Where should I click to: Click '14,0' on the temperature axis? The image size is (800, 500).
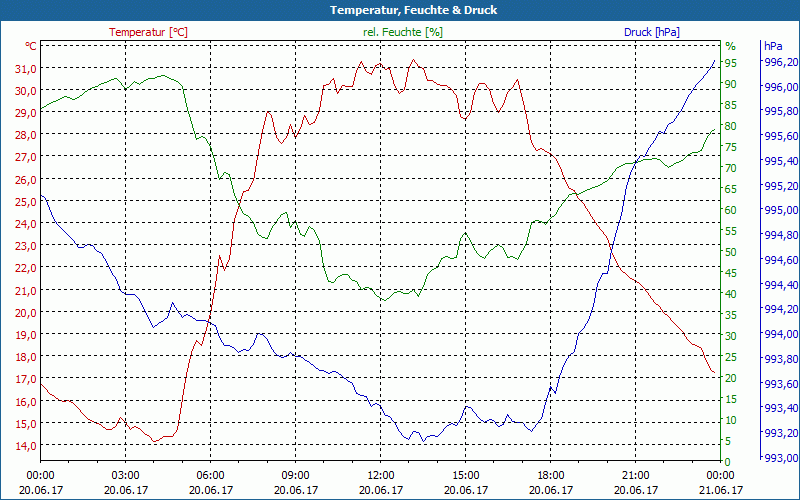[x=26, y=445]
